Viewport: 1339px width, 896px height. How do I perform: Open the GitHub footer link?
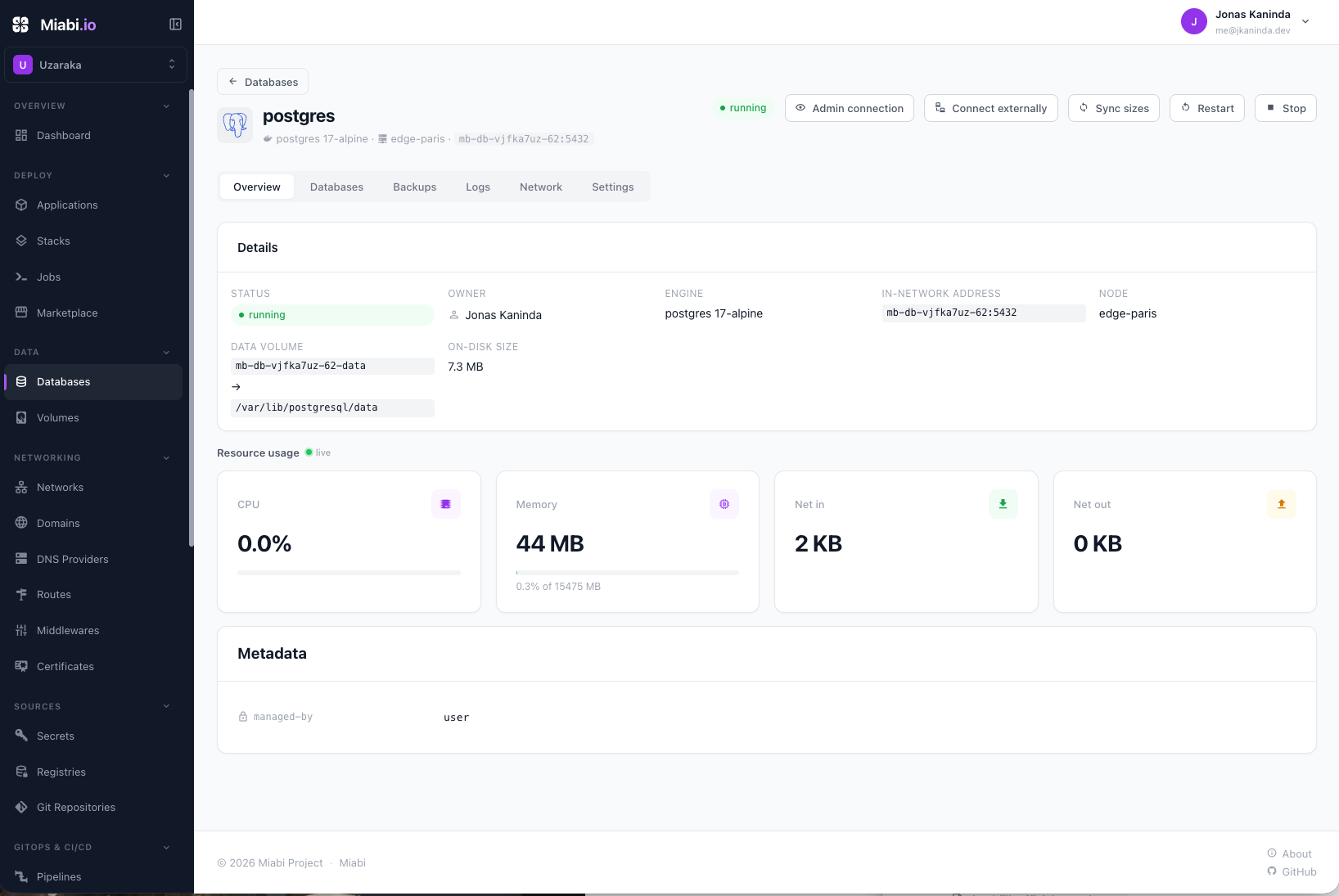(x=1292, y=871)
